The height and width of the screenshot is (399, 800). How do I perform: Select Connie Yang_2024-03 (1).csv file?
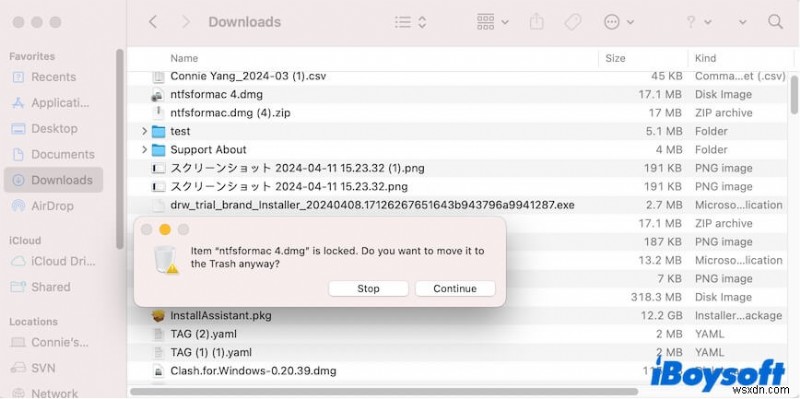248,76
